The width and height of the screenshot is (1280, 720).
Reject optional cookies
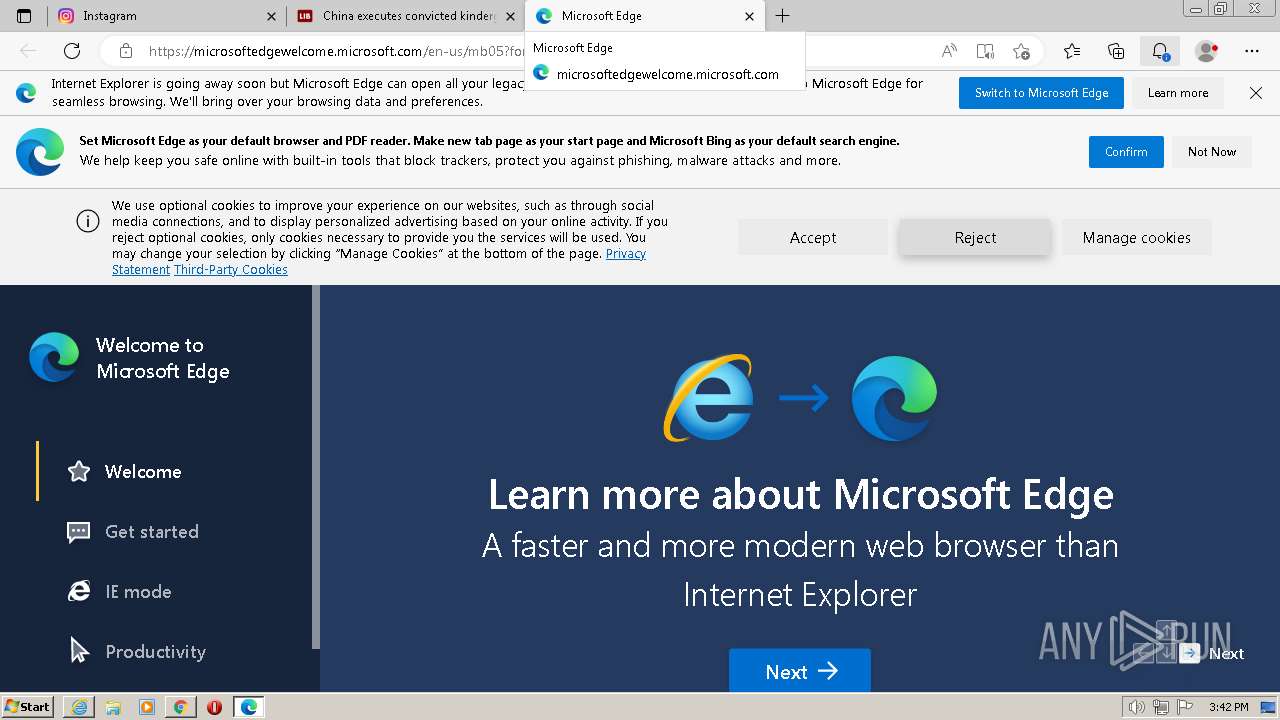[x=975, y=237]
